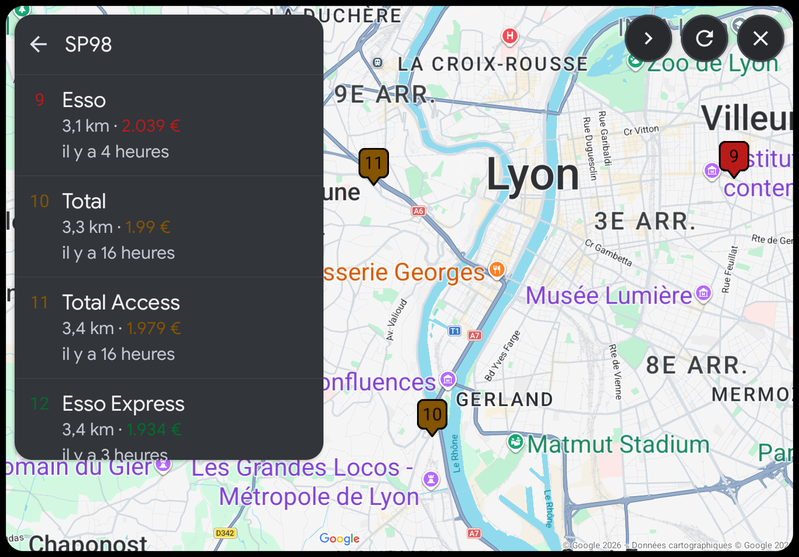The height and width of the screenshot is (557, 799).
Task: Click the Lyon city label
Action: pyautogui.click(x=532, y=175)
